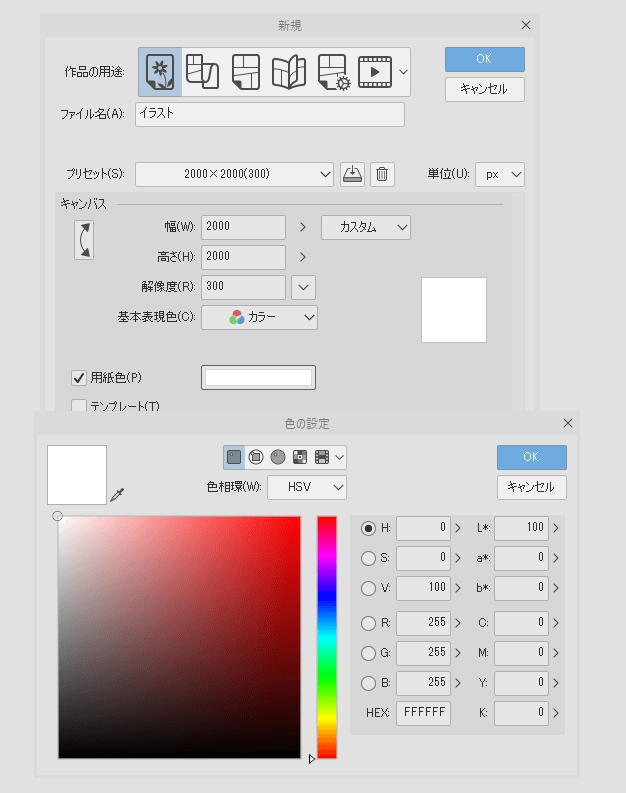The image size is (626, 793).
Task: Open slider arrow next to V field
Action: pos(458,588)
